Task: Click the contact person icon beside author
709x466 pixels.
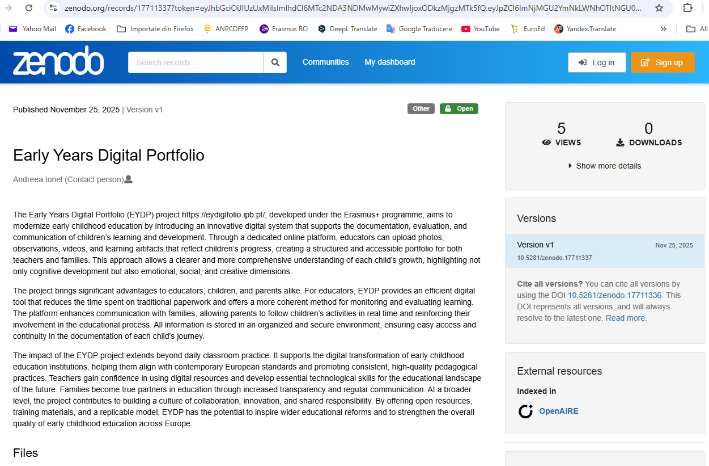Action: (128, 179)
